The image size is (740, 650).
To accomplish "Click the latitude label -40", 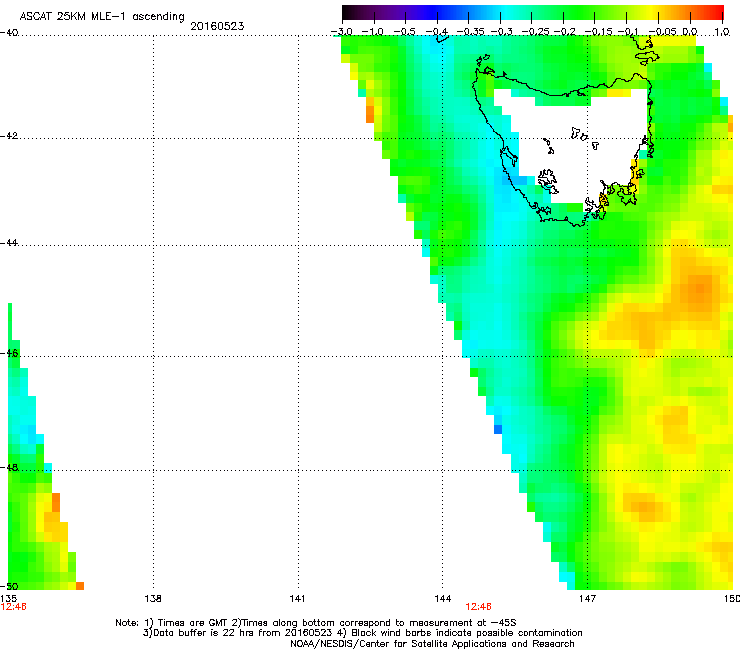I will [x=9, y=33].
